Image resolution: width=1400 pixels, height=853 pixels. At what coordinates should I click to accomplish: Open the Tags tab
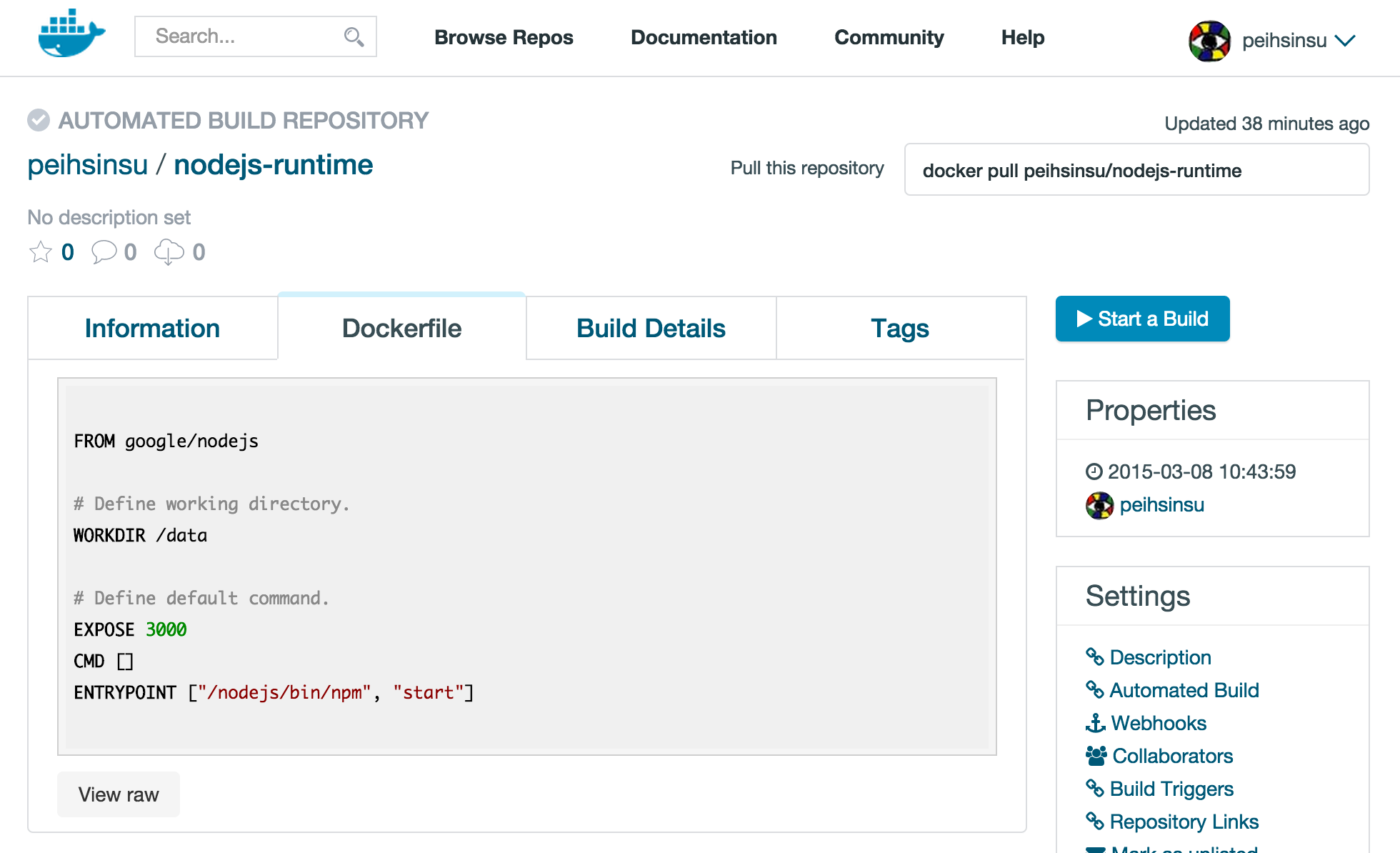tap(900, 329)
